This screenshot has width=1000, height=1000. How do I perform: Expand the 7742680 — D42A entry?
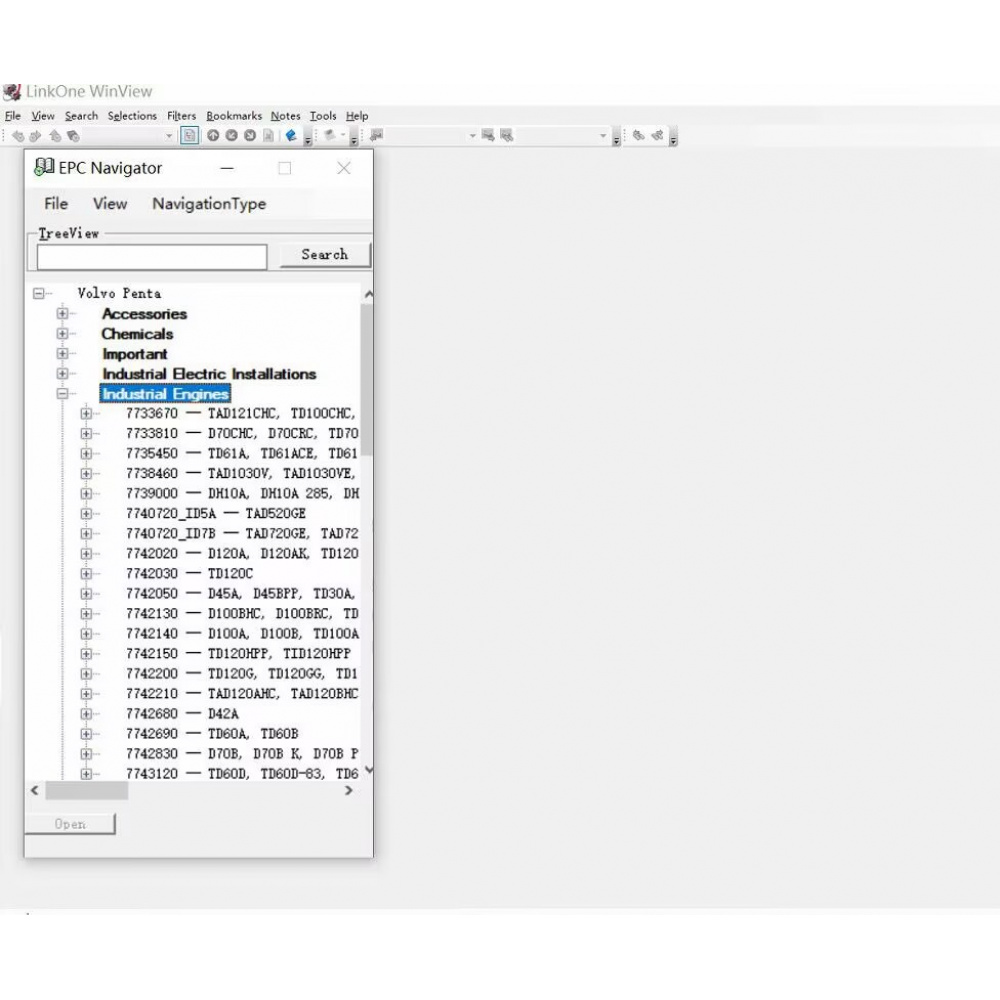(x=86, y=714)
